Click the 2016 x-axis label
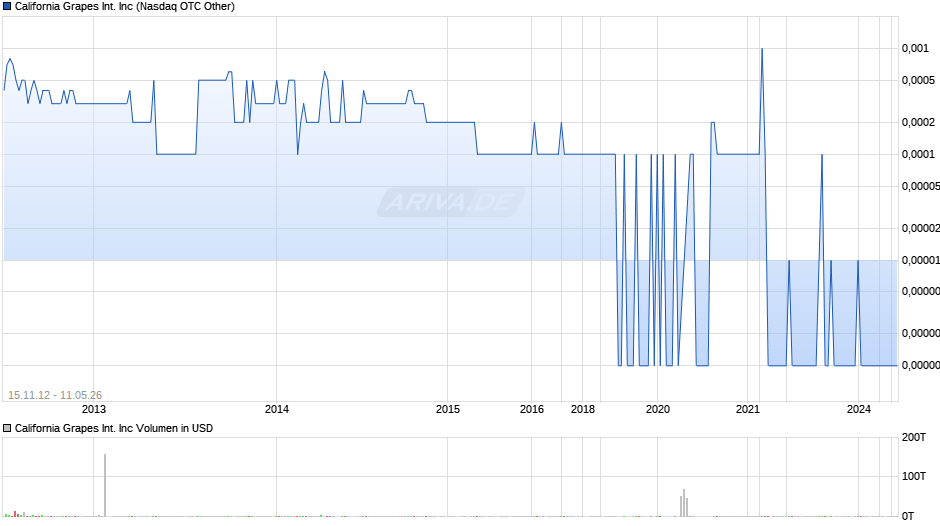This screenshot has width=940, height=526. (532, 409)
